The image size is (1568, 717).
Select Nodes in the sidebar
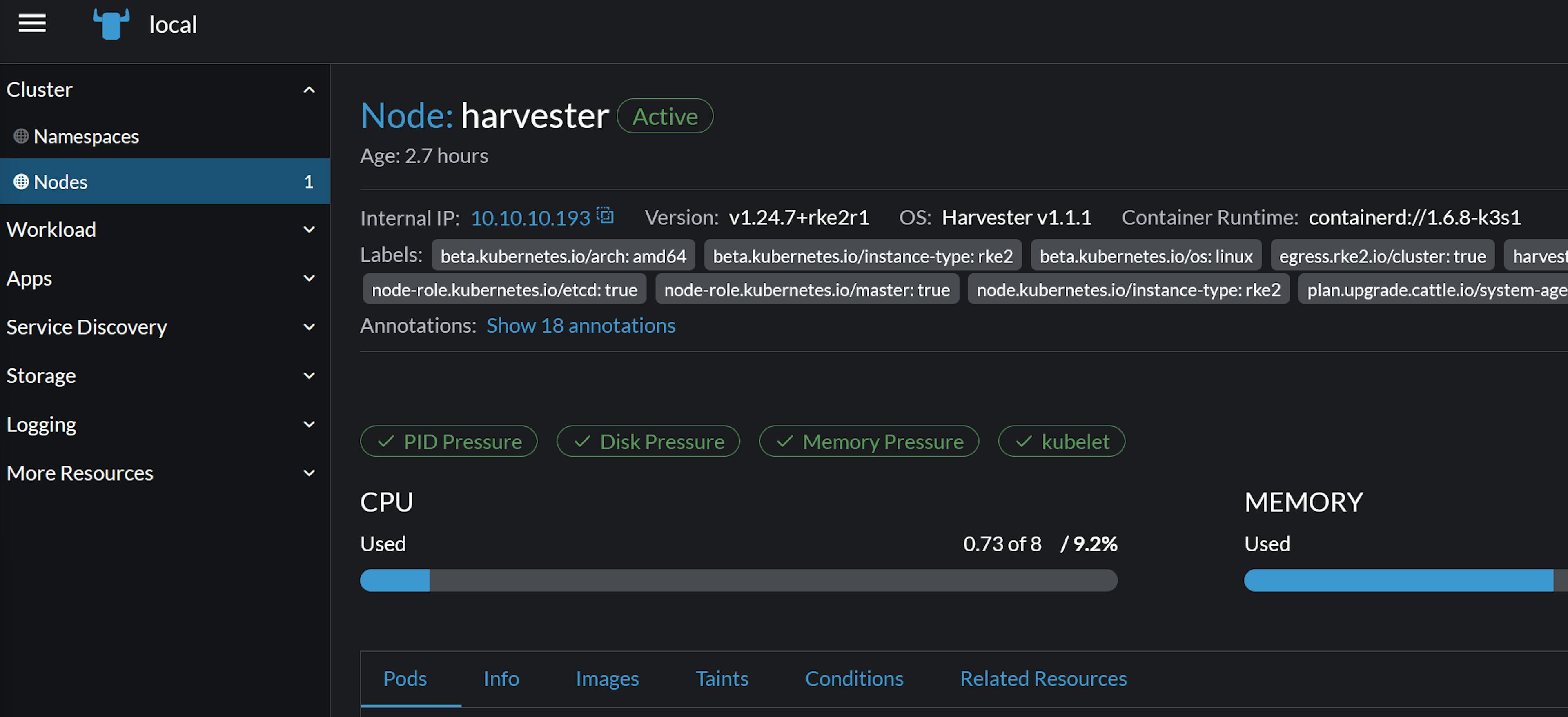(x=164, y=182)
